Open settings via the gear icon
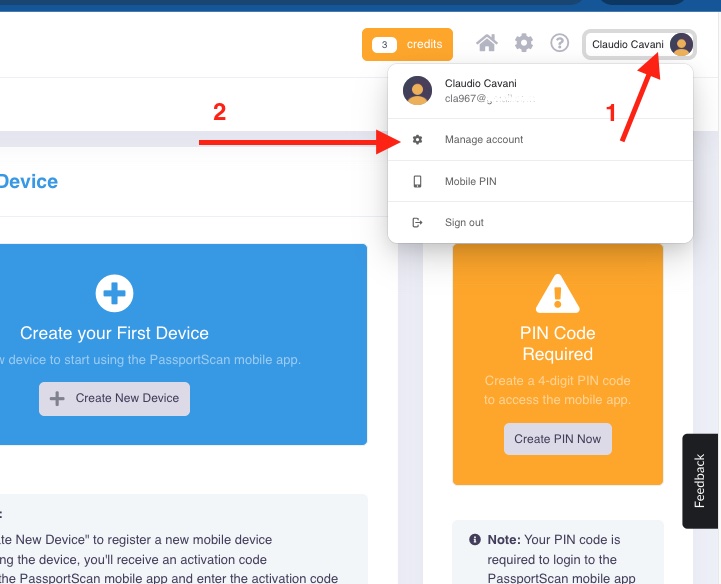 click(x=524, y=43)
